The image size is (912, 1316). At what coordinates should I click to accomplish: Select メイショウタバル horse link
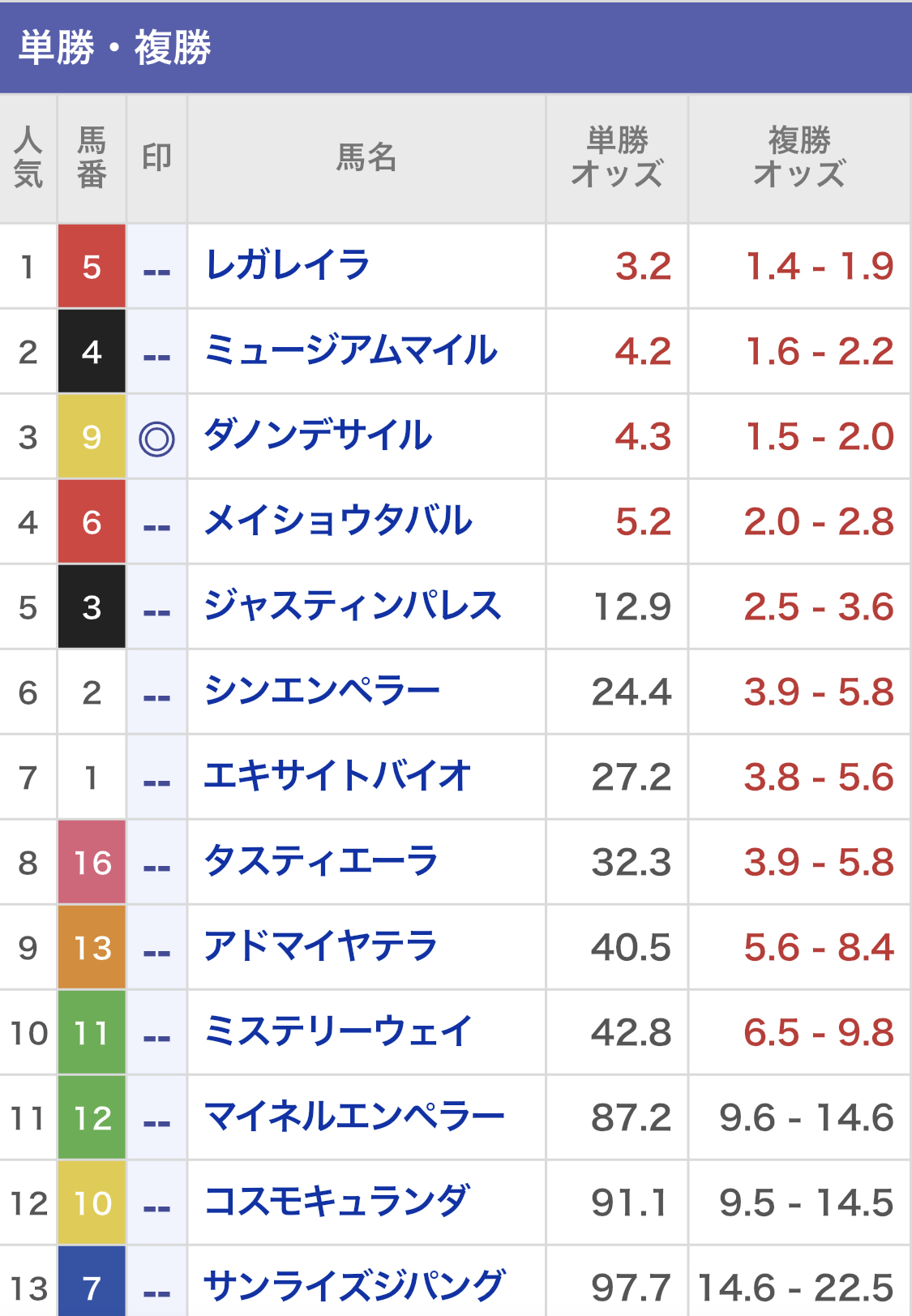[x=338, y=521]
